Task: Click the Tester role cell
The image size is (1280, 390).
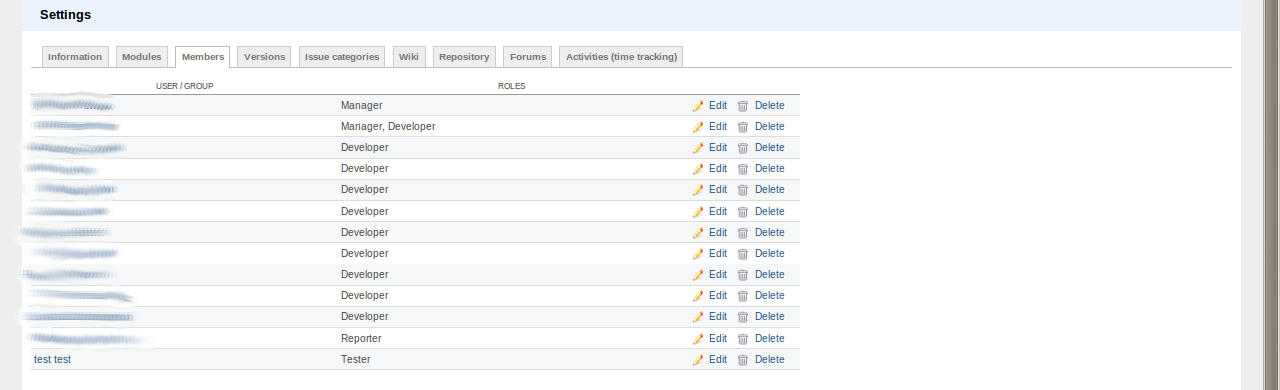Action: [x=355, y=359]
